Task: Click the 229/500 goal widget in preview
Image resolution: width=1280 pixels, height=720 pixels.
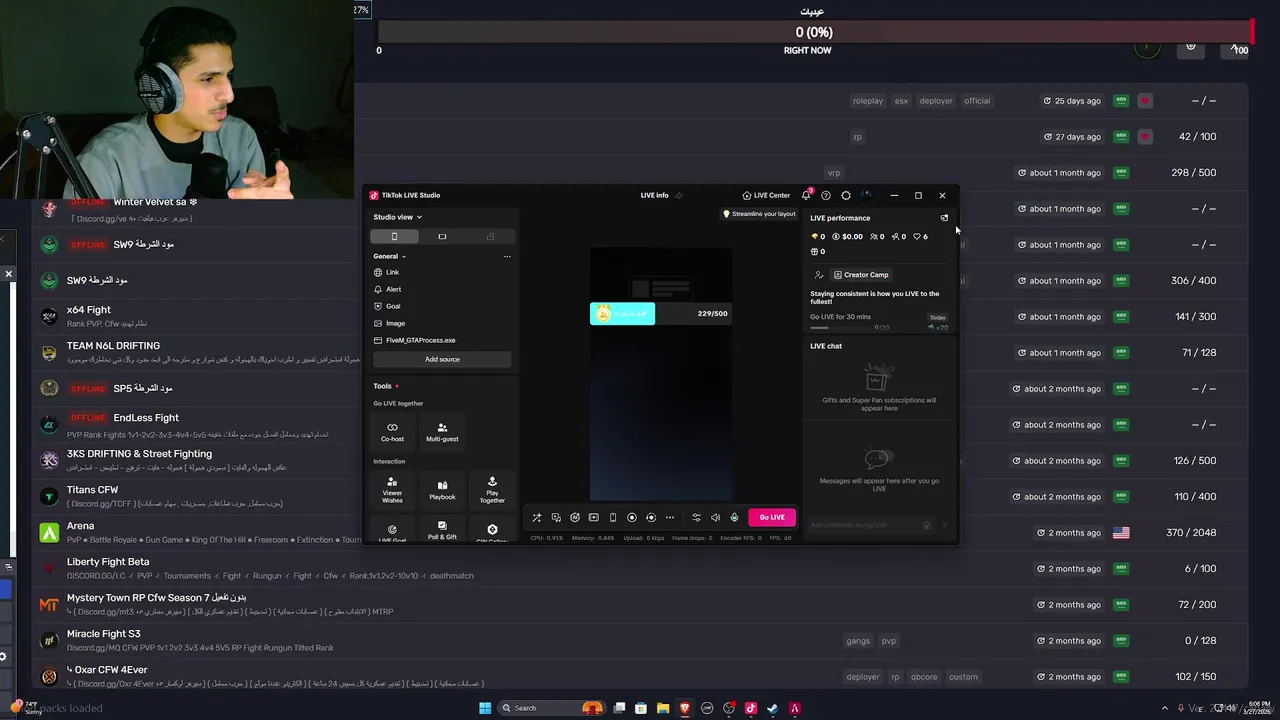Action: 660,313
